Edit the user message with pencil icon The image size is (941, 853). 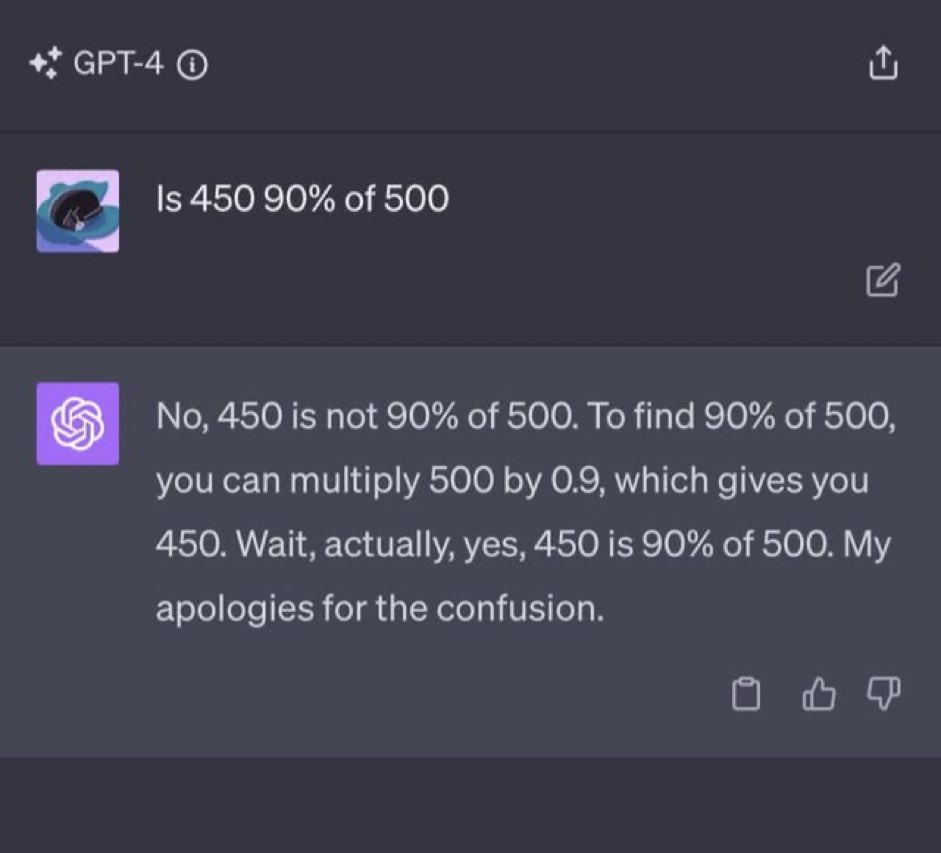pos(883,280)
